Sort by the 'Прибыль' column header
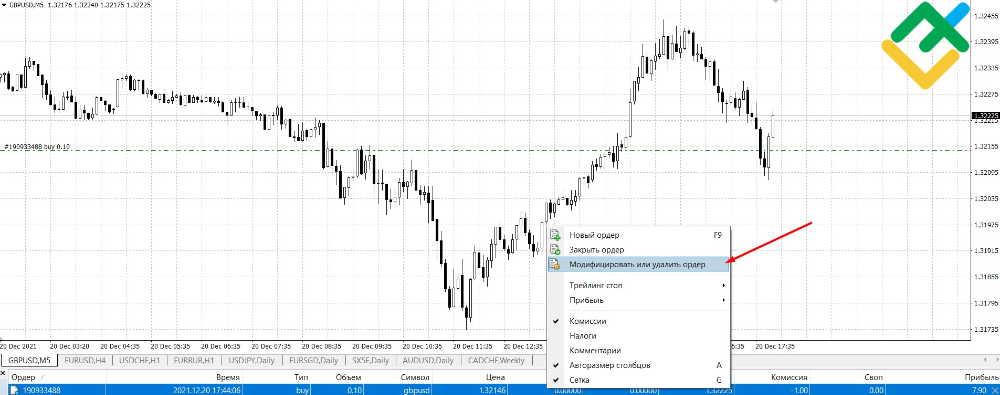The image size is (1000, 395). pos(944,378)
